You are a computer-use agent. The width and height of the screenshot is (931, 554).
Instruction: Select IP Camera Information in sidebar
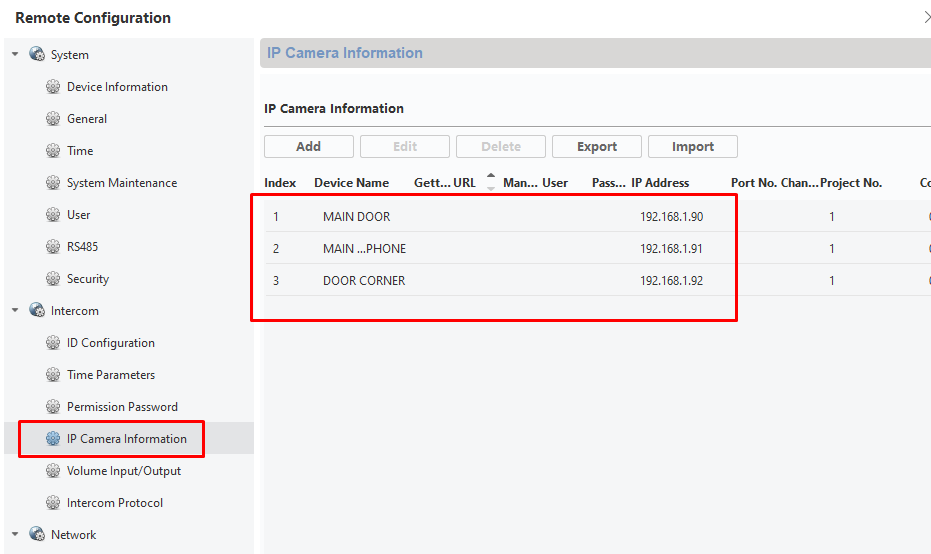click(x=126, y=439)
